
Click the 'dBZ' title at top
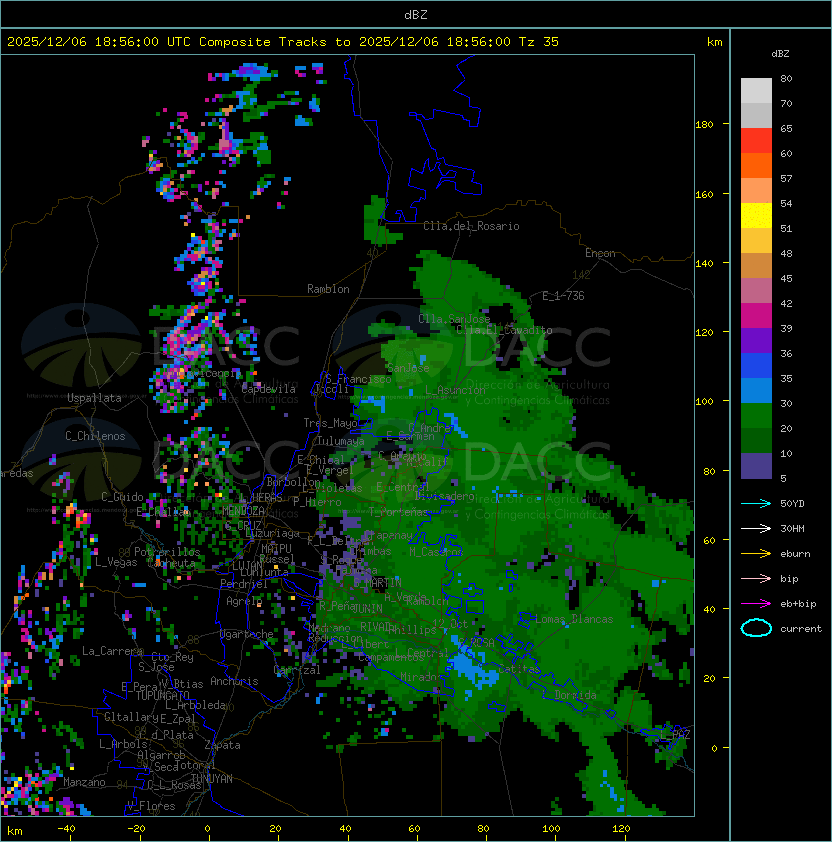click(416, 14)
